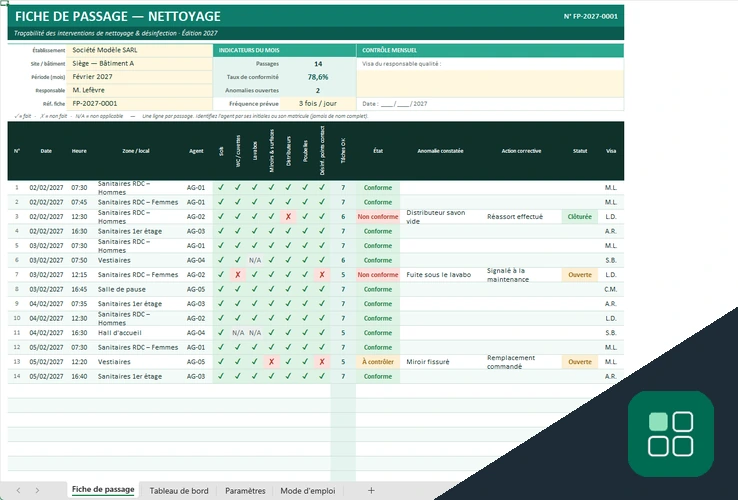Select the Miroir fissuré anomaly cell
Screen dimensions: 738x500
441,362
